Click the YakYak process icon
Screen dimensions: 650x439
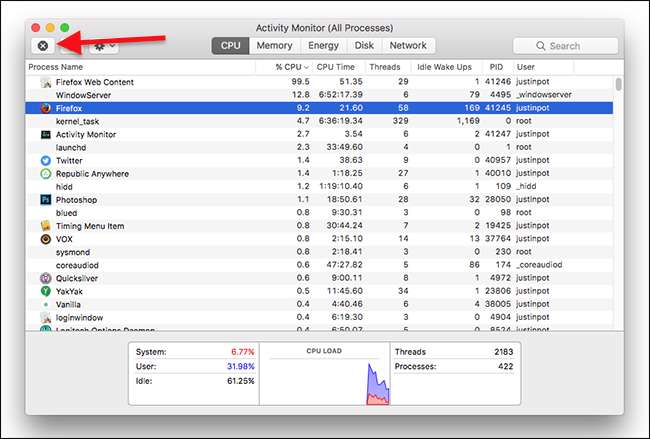coord(46,291)
